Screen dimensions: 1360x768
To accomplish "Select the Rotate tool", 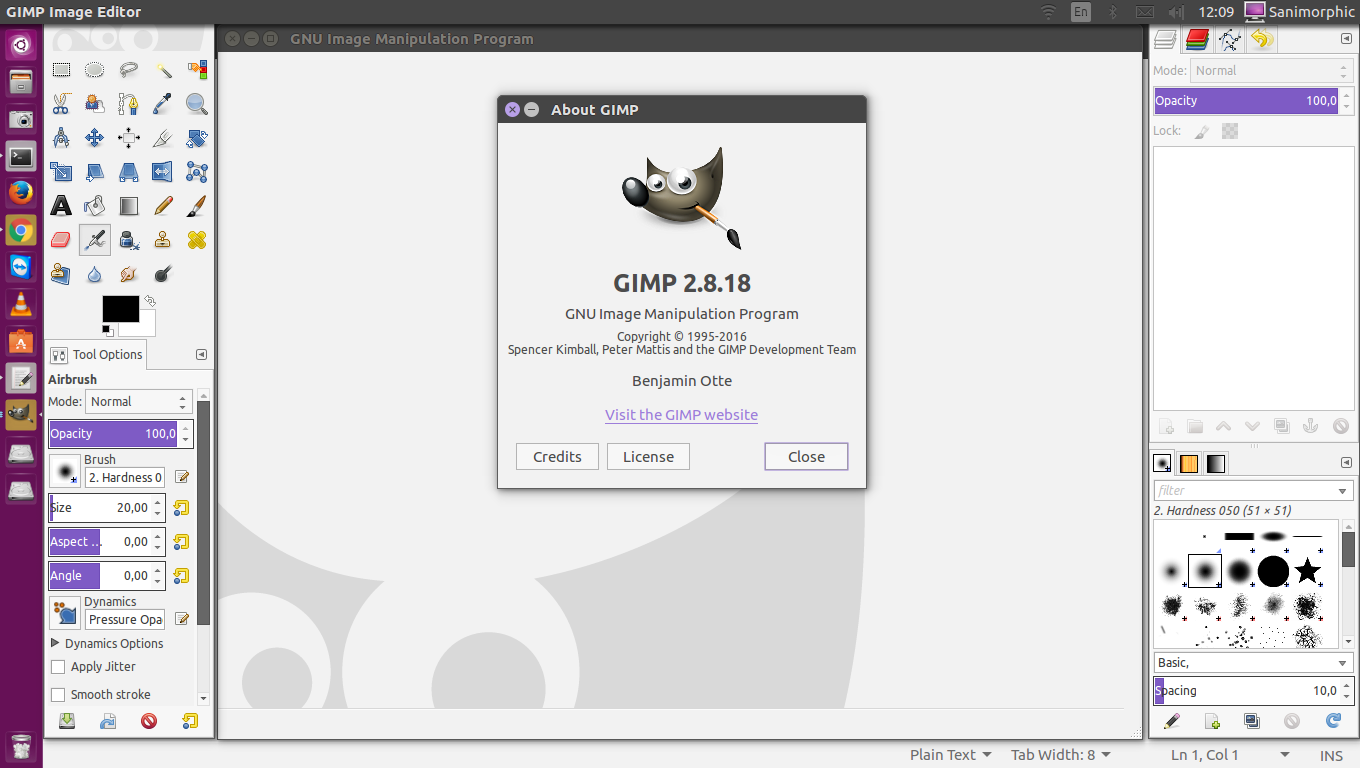I will click(x=197, y=138).
